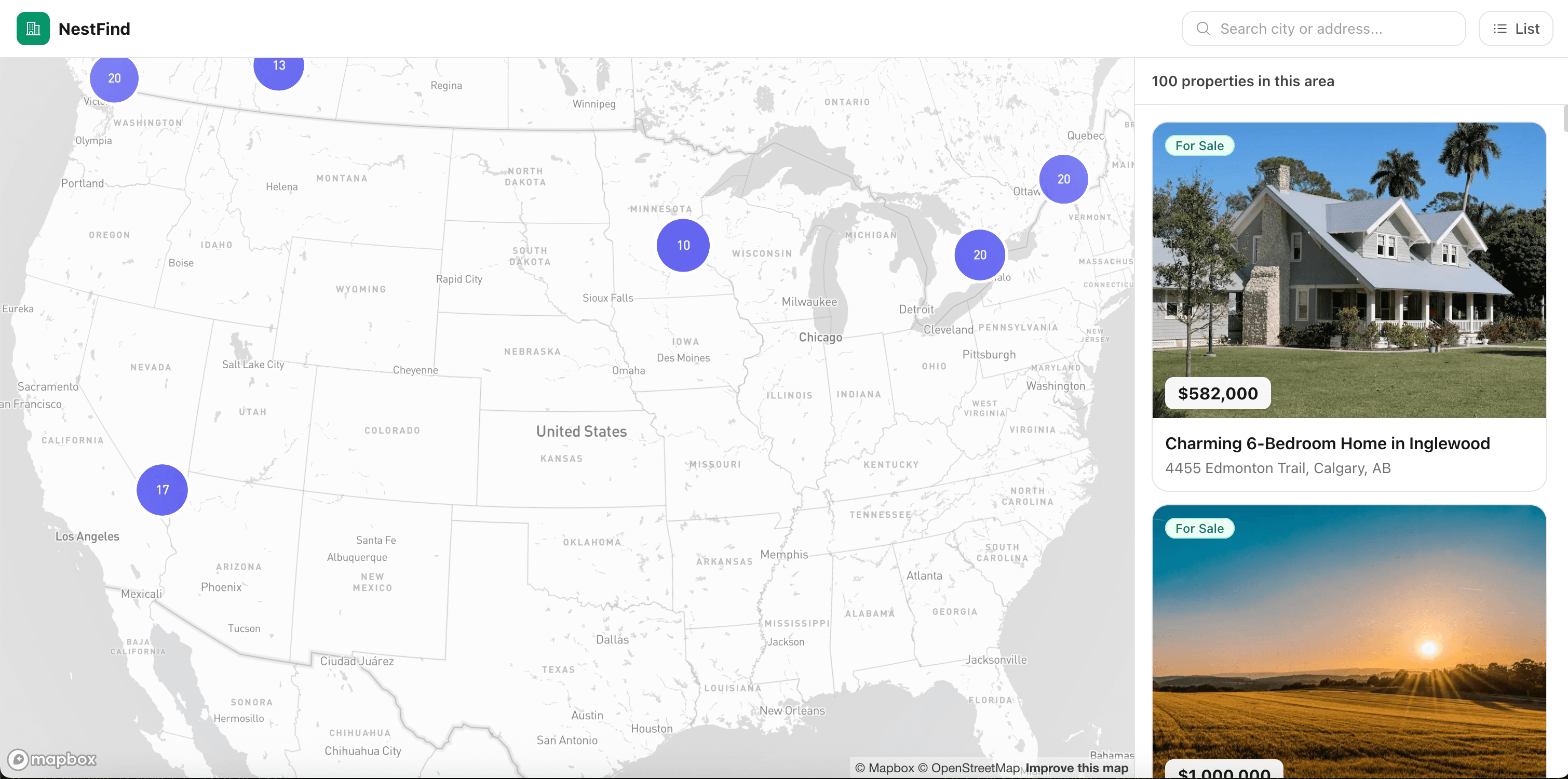Viewport: 1568px width, 779px height.
Task: Click the NestFind building logo icon
Action: coord(32,28)
